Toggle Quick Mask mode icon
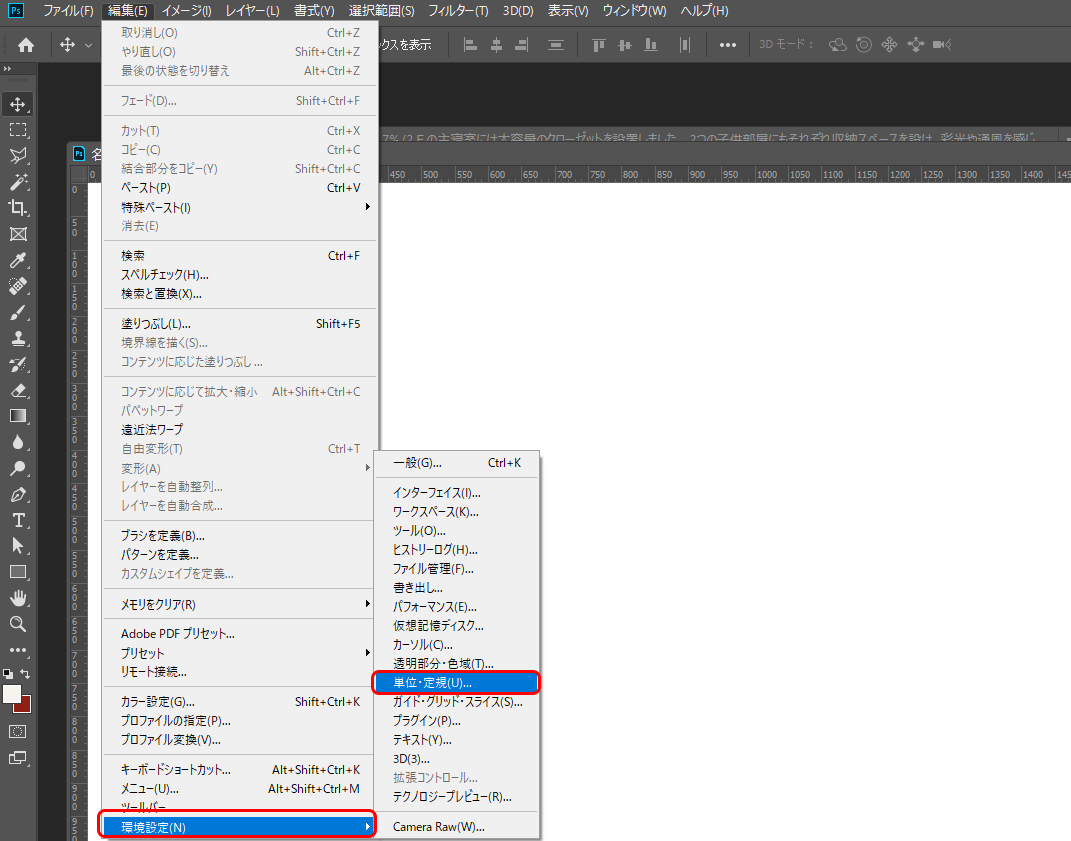 [18, 731]
